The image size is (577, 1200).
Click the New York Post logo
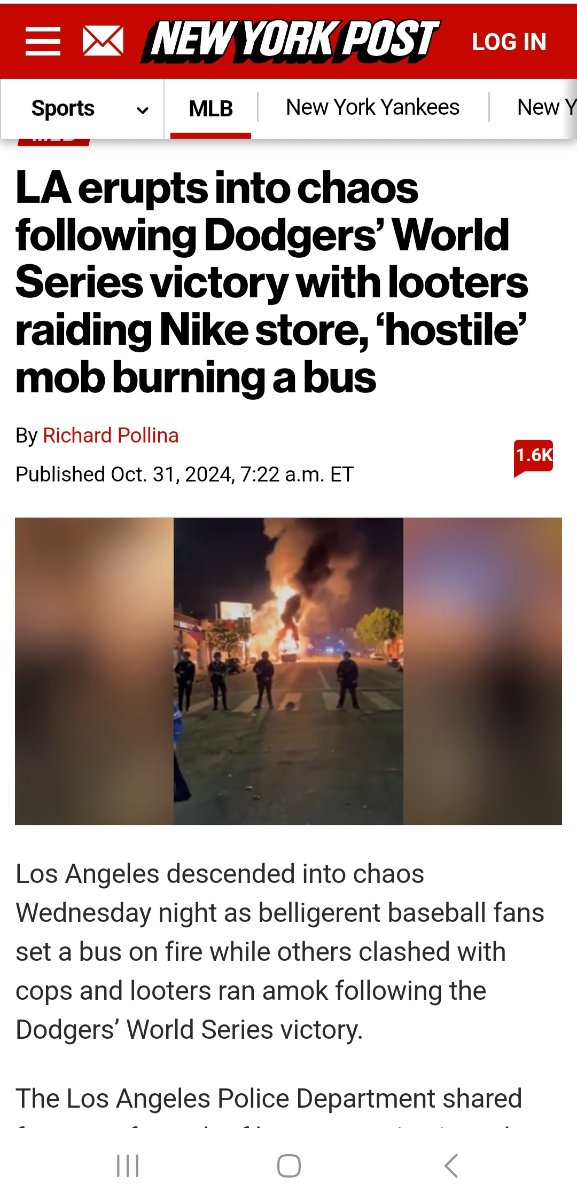291,41
